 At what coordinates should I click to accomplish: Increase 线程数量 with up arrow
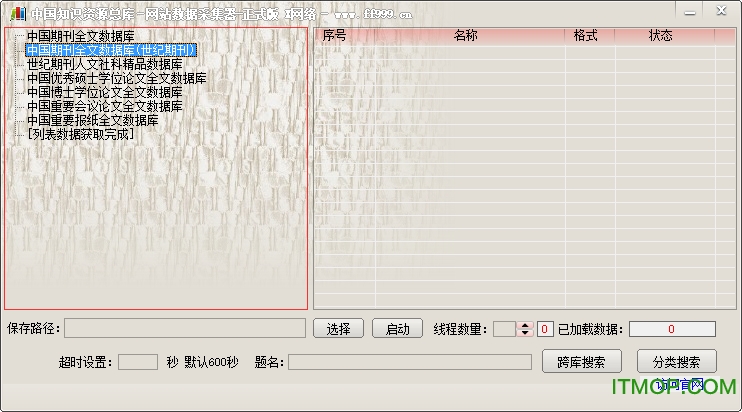pos(525,325)
